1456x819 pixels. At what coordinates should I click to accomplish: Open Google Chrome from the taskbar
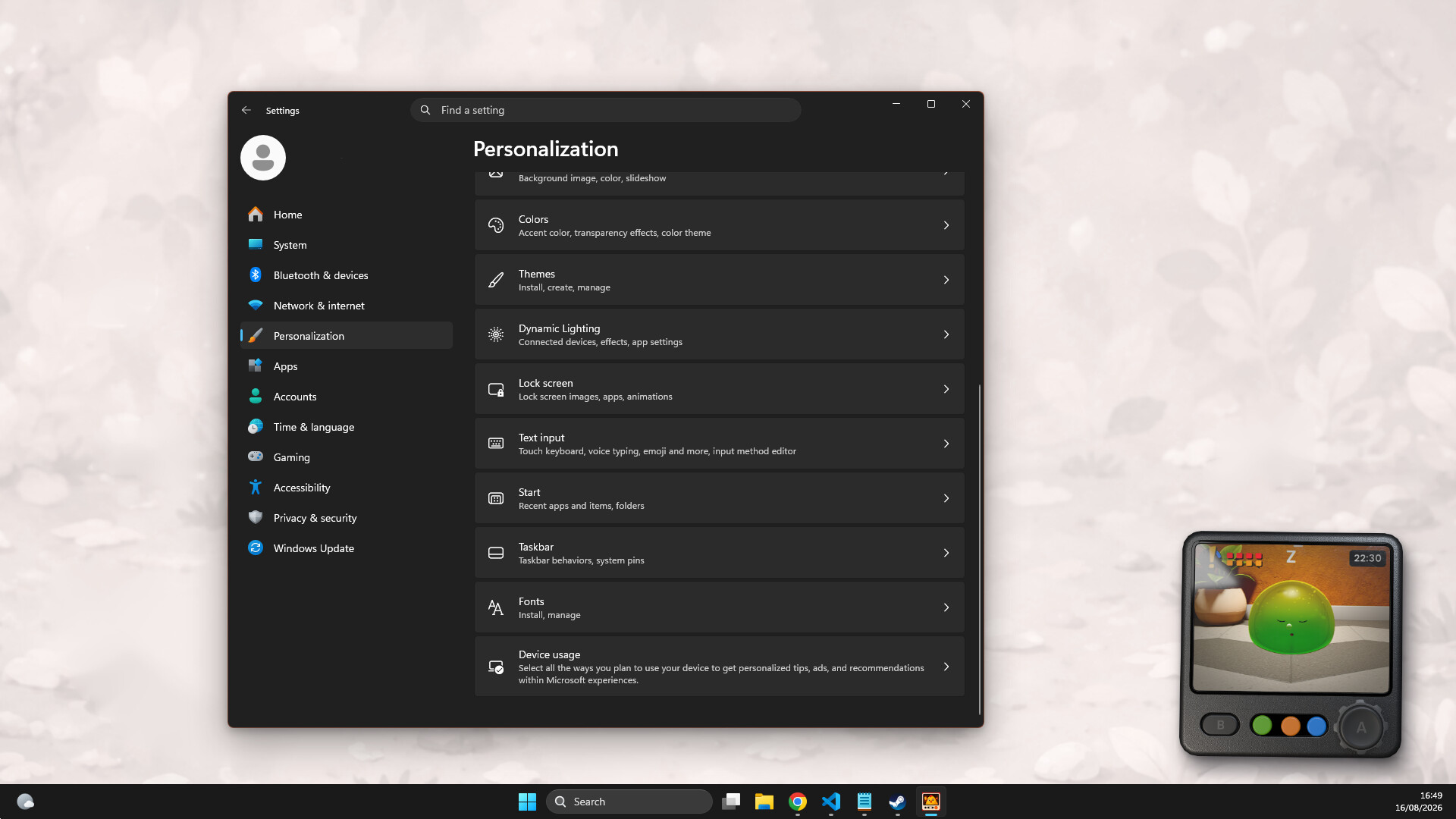[x=797, y=802]
